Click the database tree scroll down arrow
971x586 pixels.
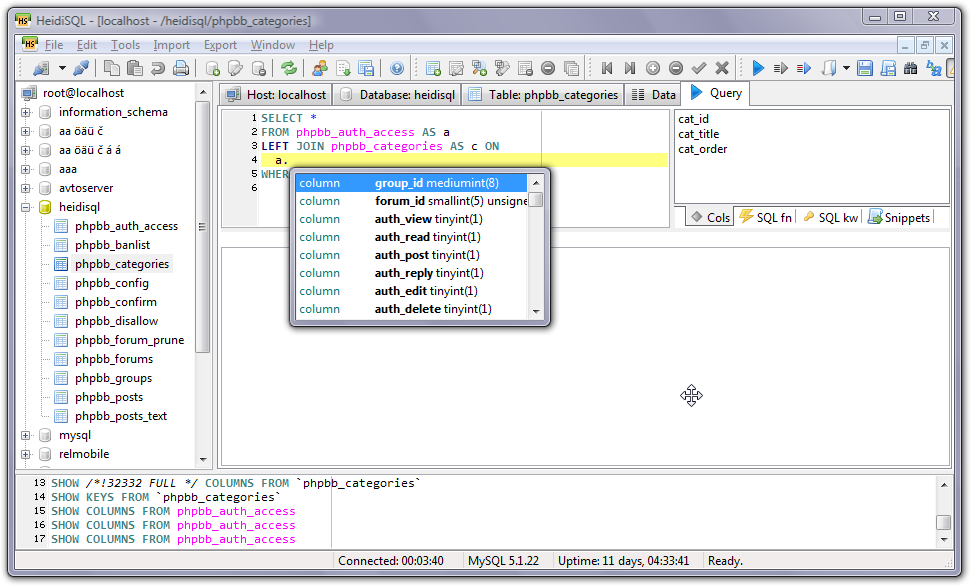[203, 460]
